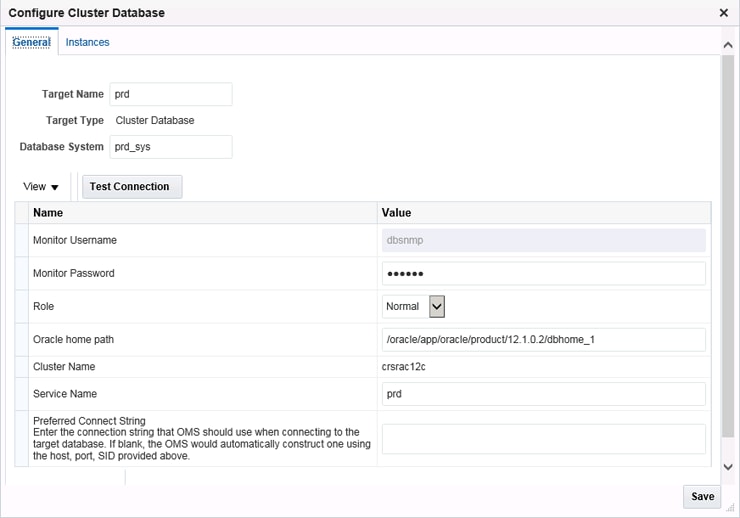Edit the Service Name field

[x=543, y=394]
